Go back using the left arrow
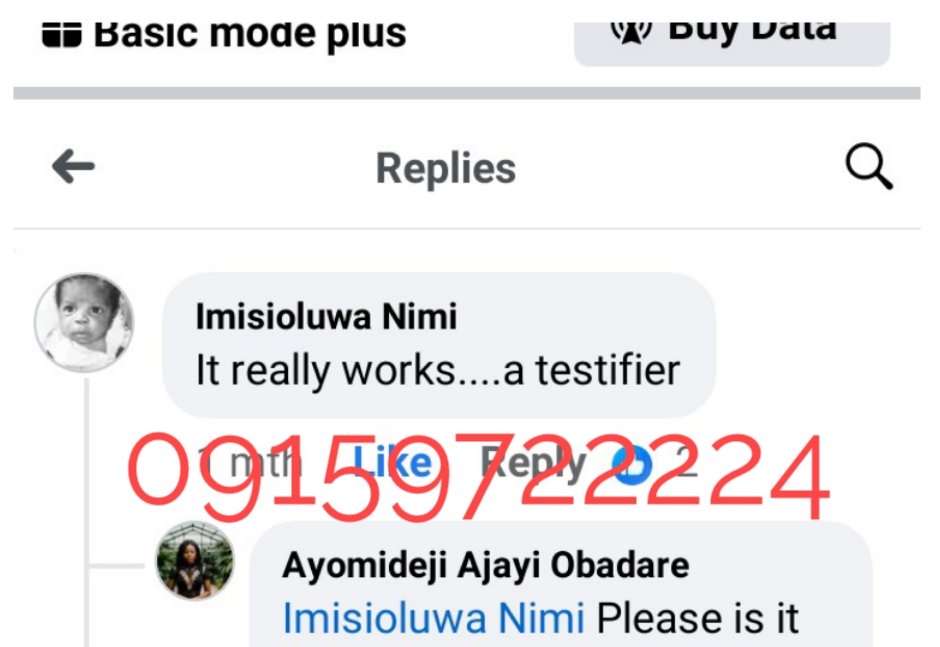Screen dimensions: 940x647 (x=73, y=167)
